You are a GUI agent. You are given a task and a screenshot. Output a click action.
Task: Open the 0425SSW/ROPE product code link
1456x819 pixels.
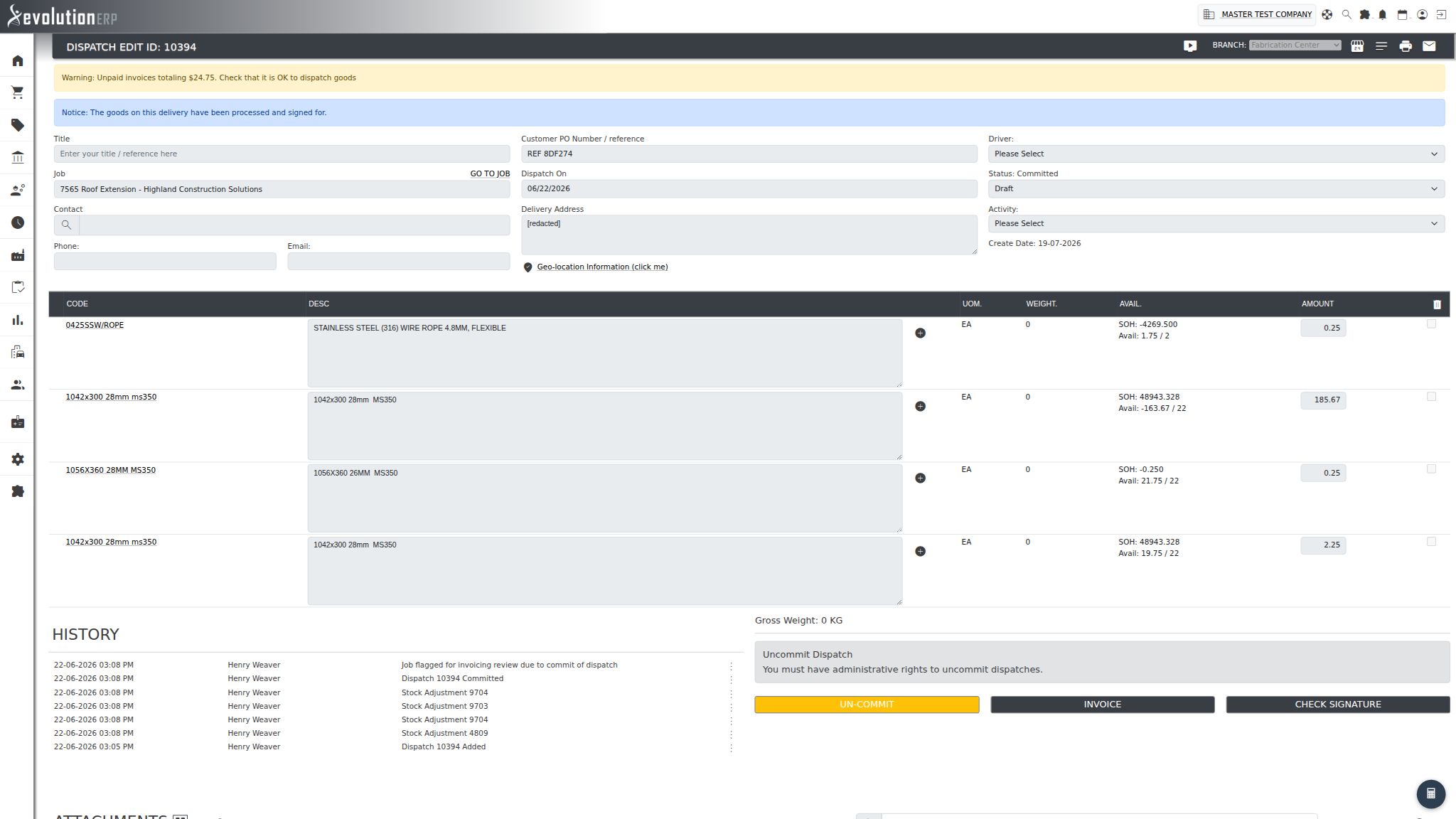point(95,326)
